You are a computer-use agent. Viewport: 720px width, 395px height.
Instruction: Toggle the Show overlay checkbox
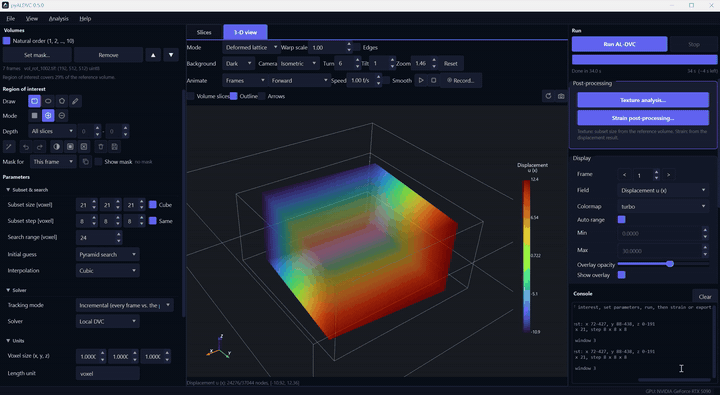click(x=622, y=275)
